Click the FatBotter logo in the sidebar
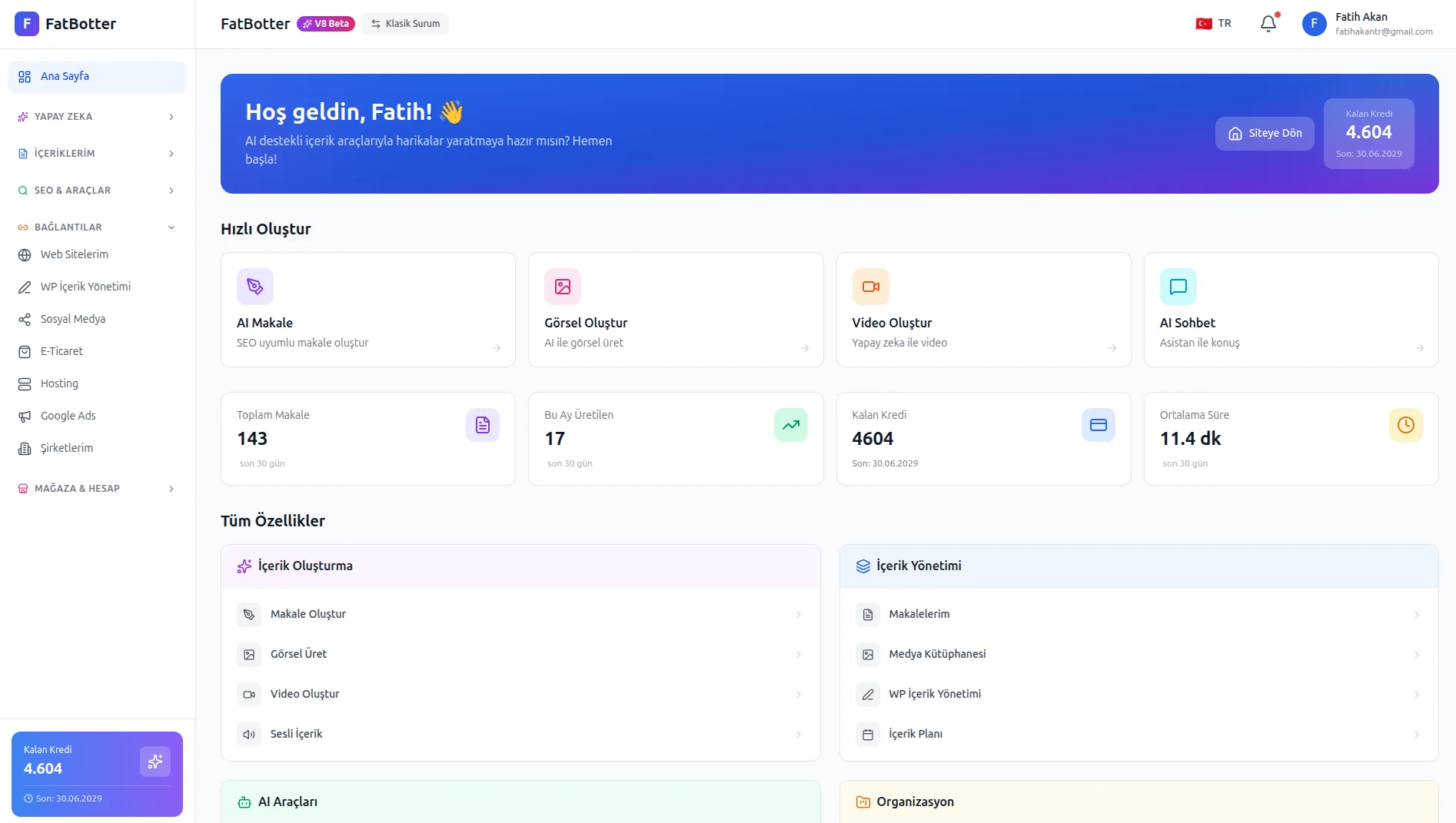 pos(27,24)
